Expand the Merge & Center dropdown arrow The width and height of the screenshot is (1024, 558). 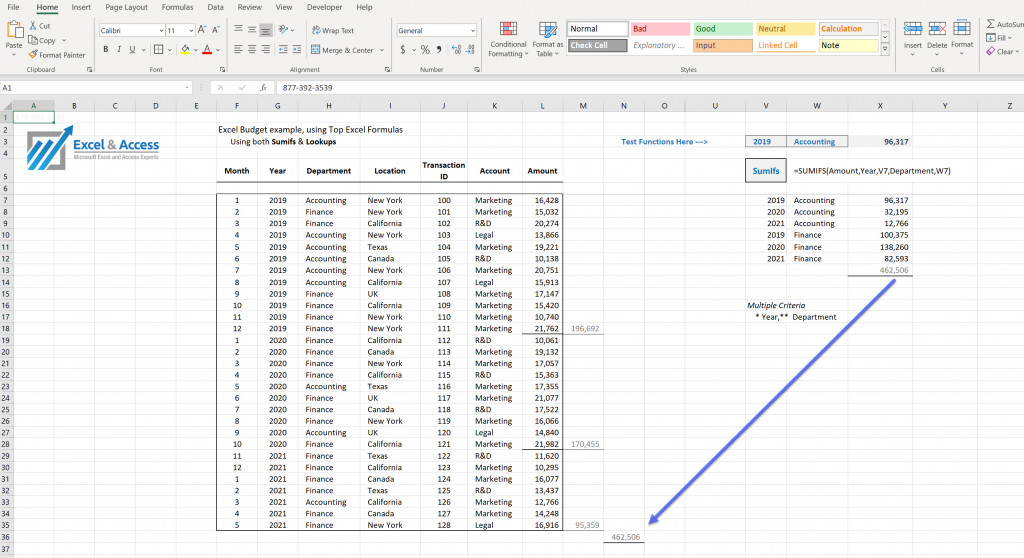(382, 50)
